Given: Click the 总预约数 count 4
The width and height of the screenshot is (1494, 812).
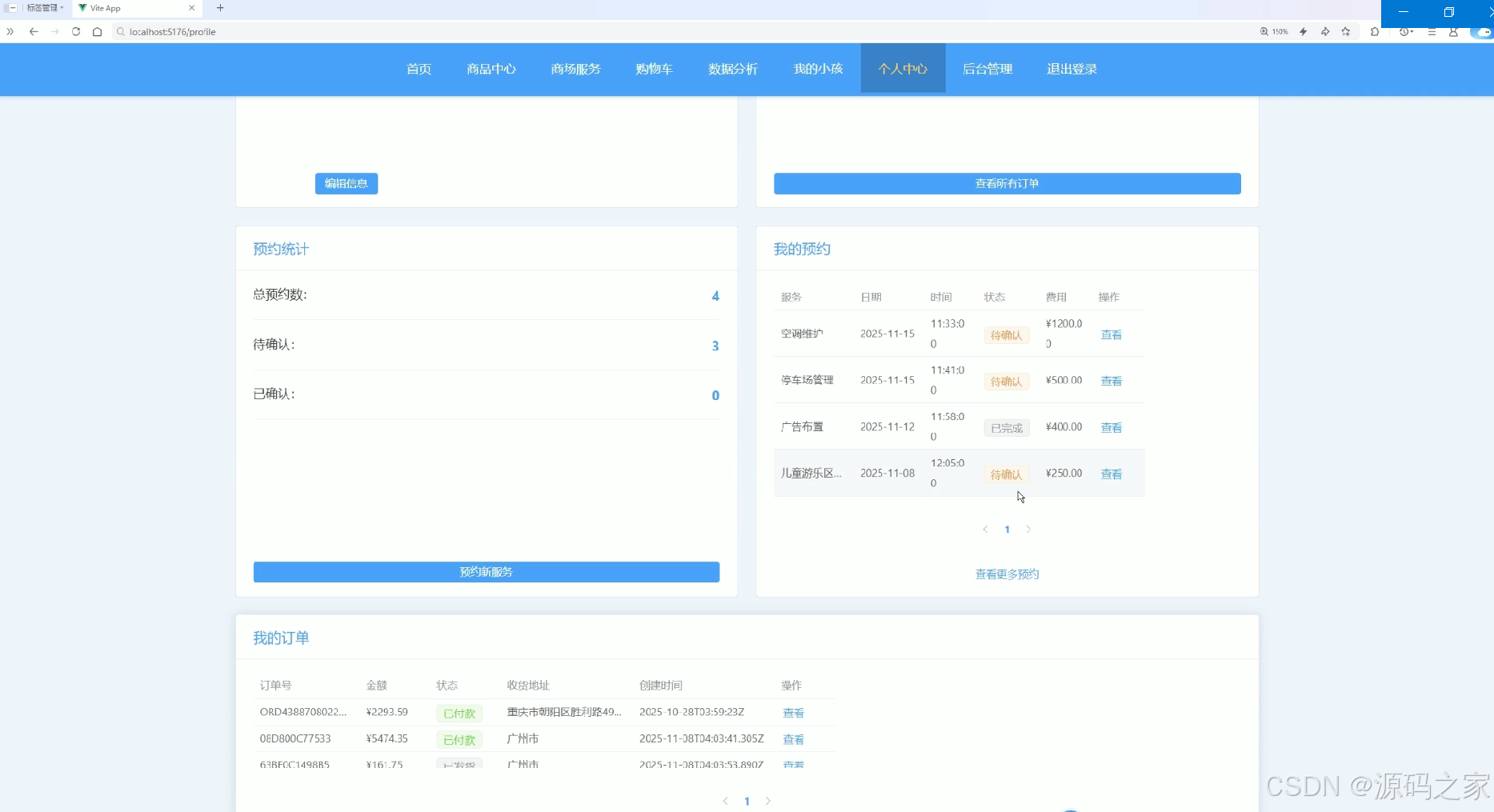Looking at the screenshot, I should [x=715, y=296].
